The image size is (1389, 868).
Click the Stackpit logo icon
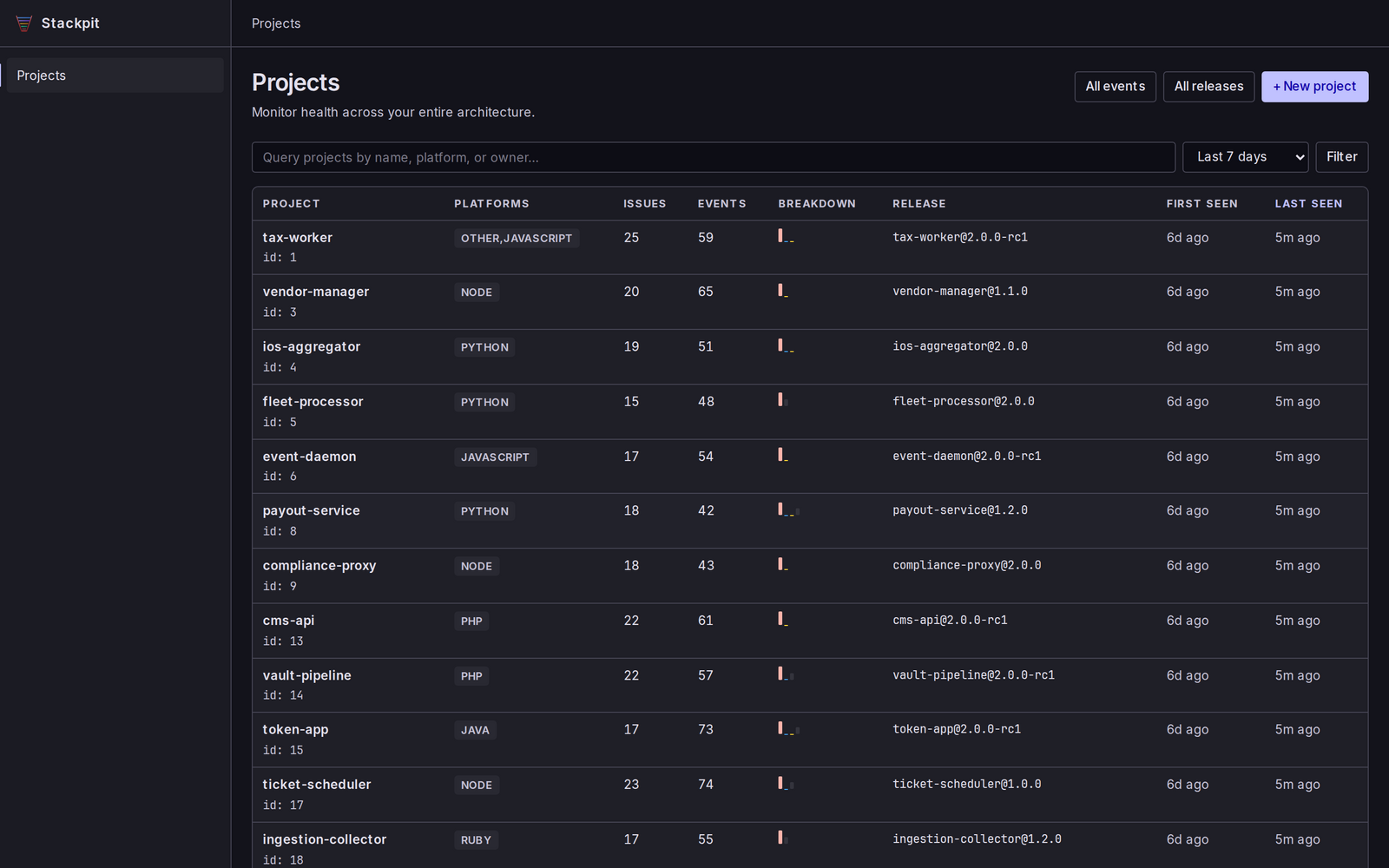coord(24,23)
